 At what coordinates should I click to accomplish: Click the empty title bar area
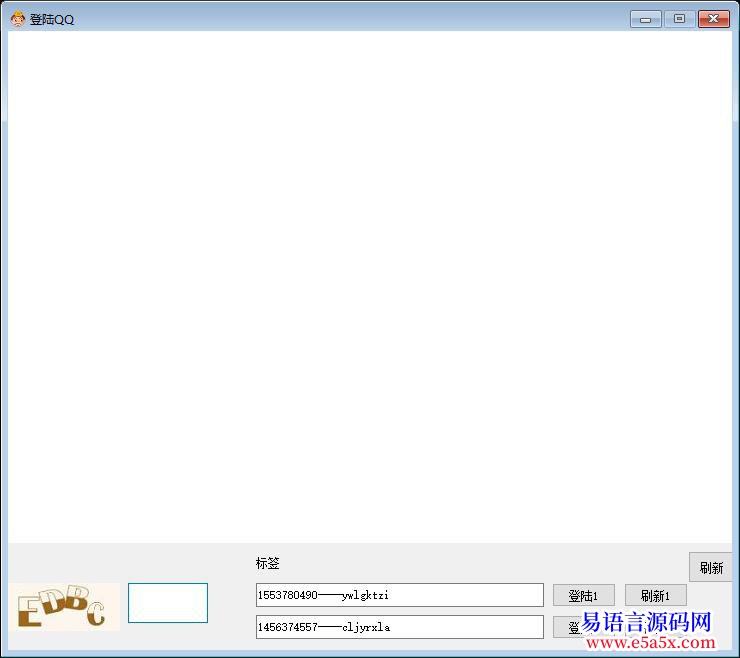tap(350, 19)
